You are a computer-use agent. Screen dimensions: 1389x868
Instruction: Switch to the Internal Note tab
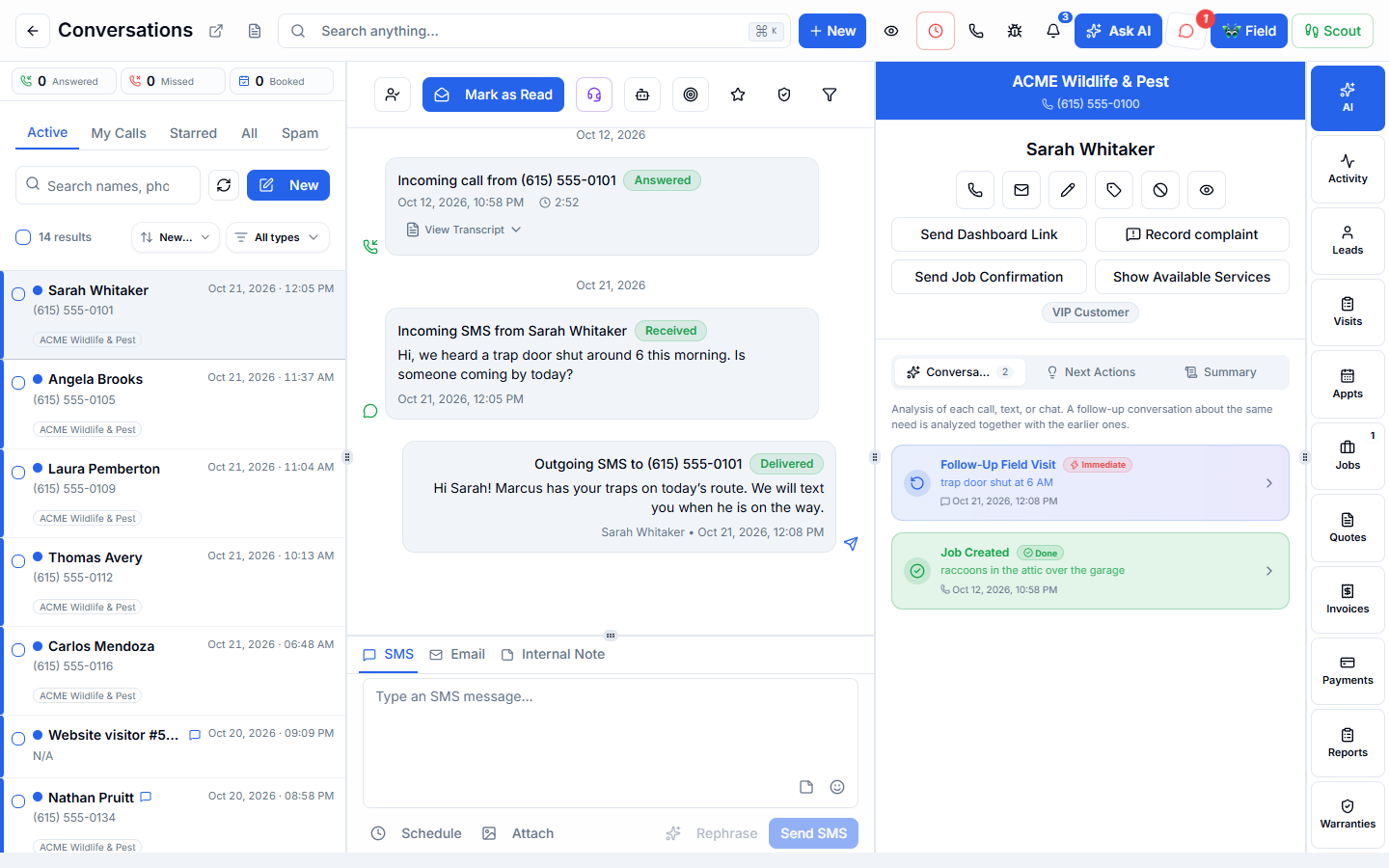point(553,654)
